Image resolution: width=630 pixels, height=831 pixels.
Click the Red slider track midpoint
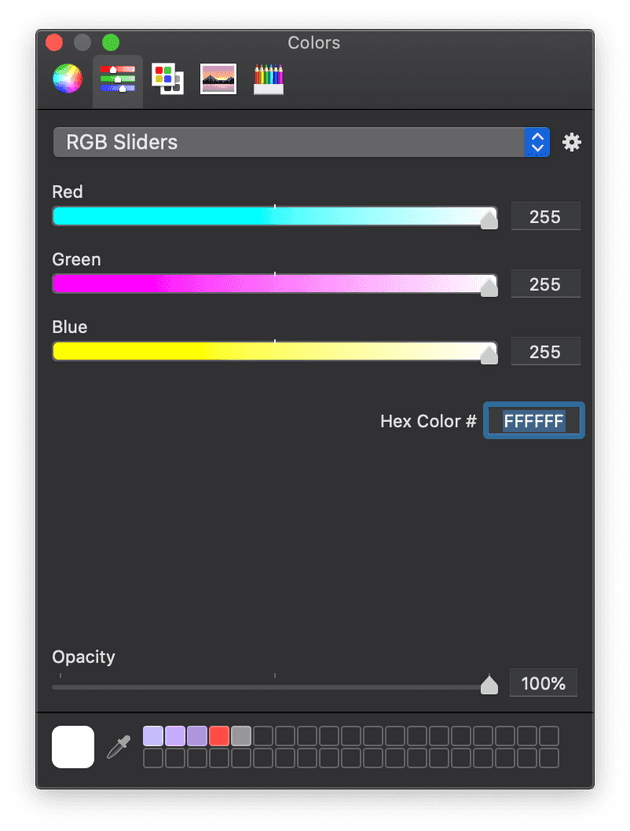tap(274, 216)
